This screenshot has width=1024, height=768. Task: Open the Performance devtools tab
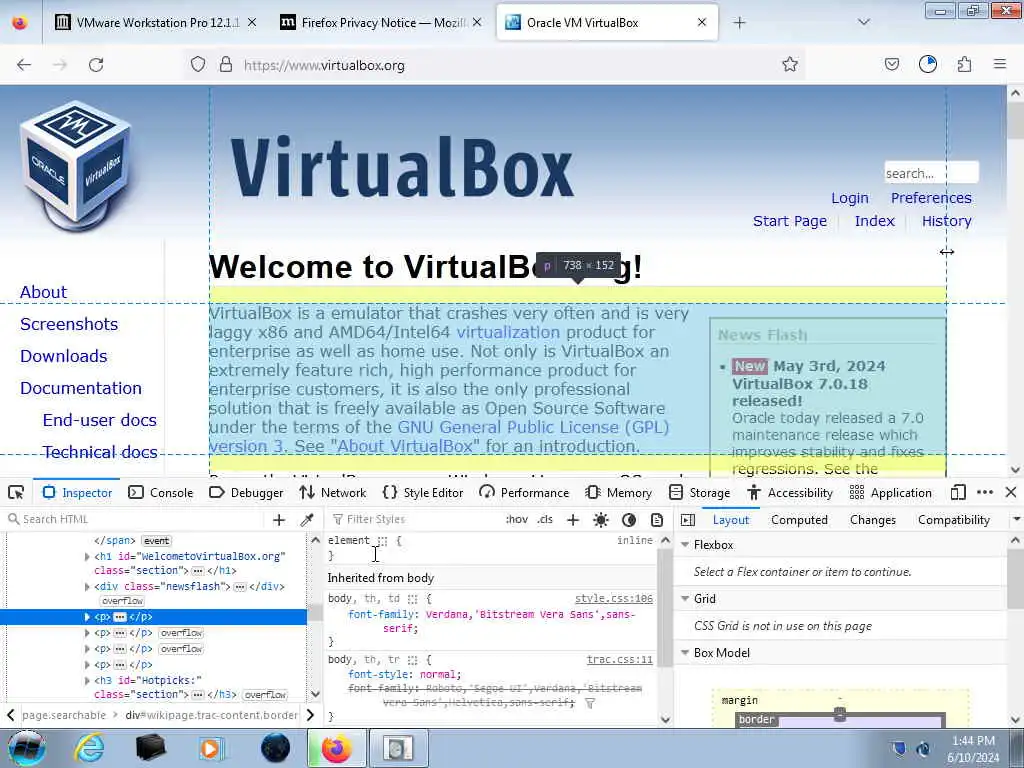click(x=524, y=492)
